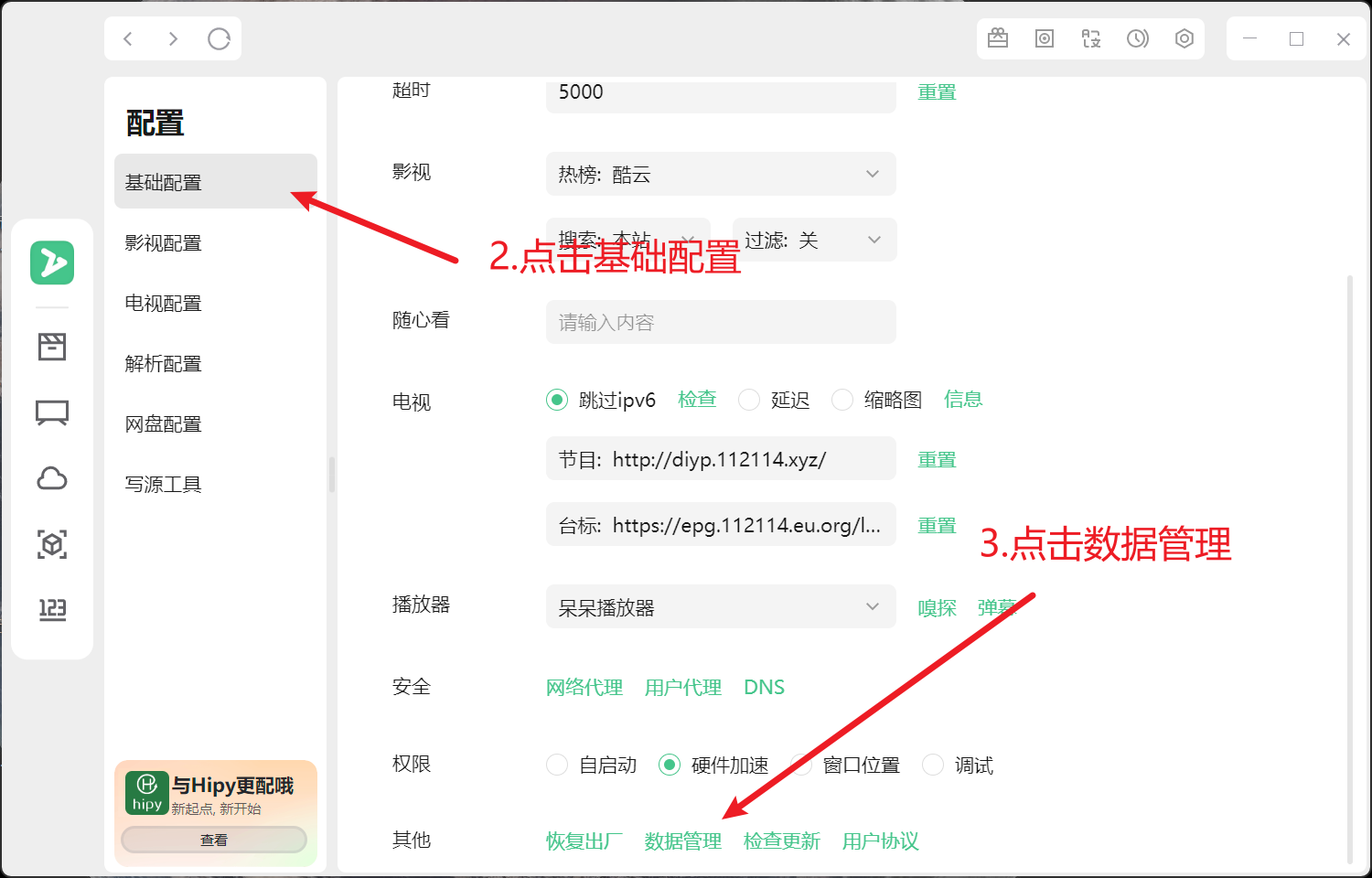Click the 嗅探 link beside the player
The width and height of the screenshot is (1372, 878).
(937, 607)
